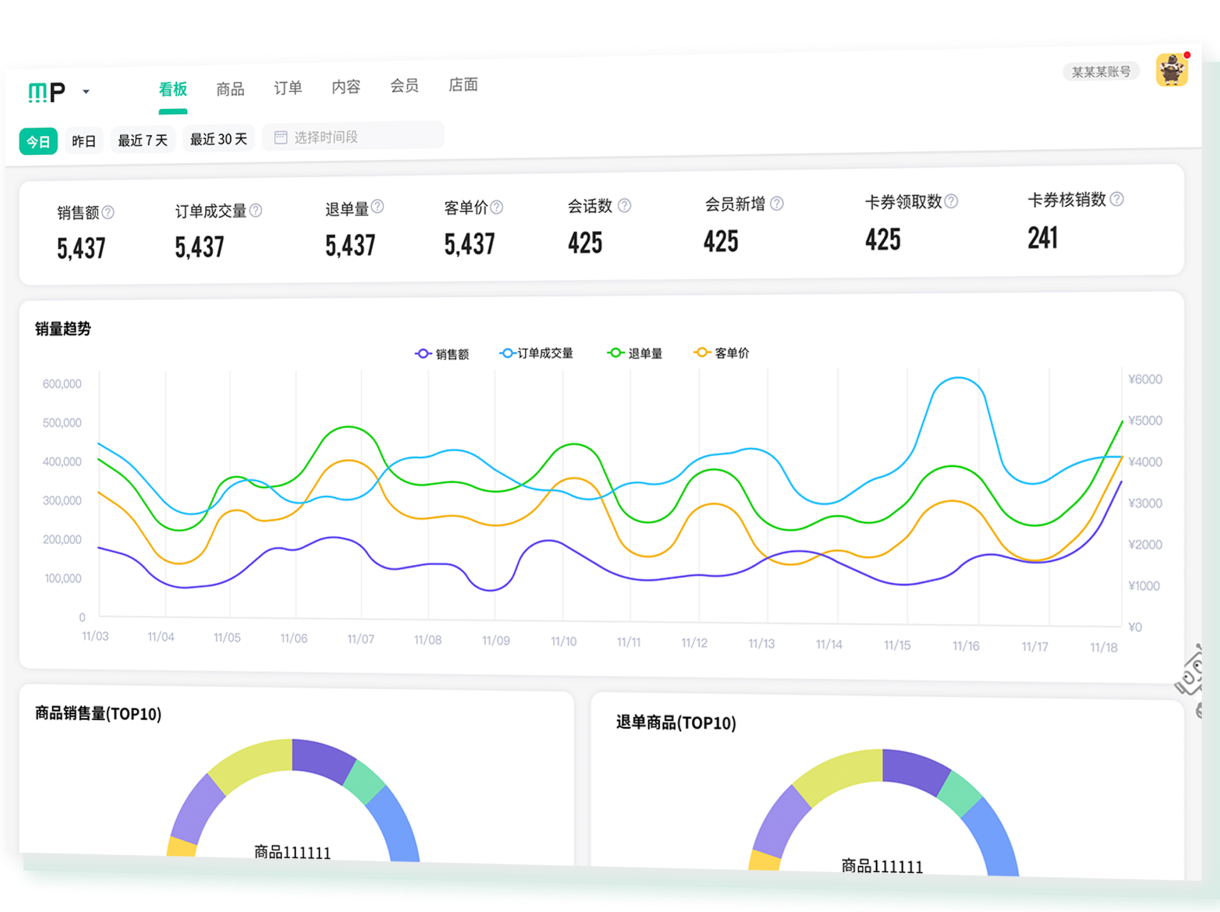Toggle the 销售额 series in chart legend
The width and height of the screenshot is (1220, 912).
click(442, 354)
